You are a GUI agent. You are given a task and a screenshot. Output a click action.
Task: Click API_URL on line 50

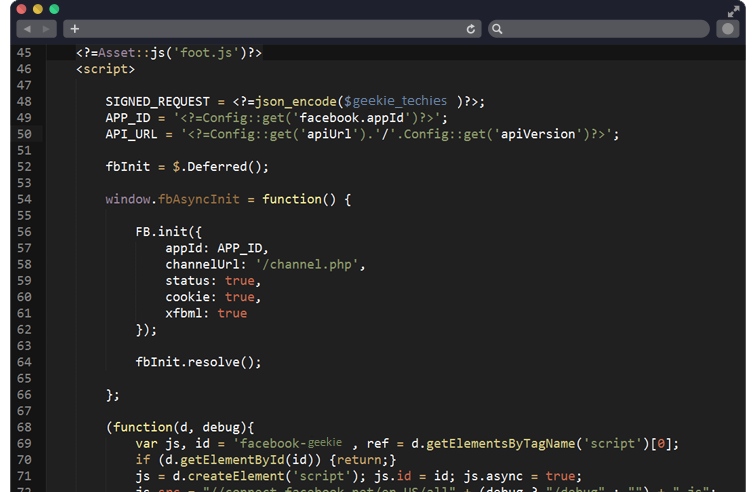[x=132, y=134]
